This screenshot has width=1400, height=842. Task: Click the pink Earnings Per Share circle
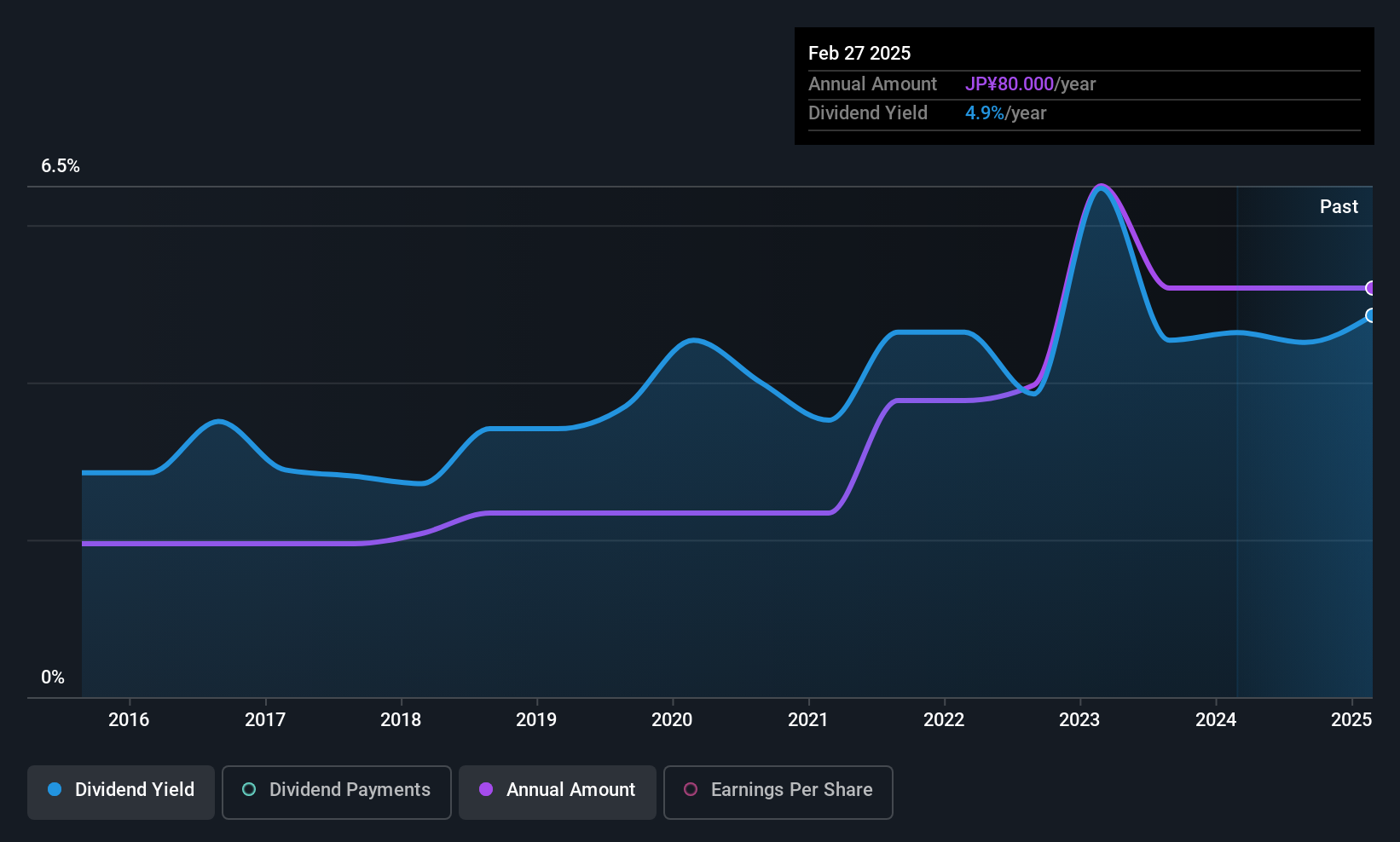(691, 790)
